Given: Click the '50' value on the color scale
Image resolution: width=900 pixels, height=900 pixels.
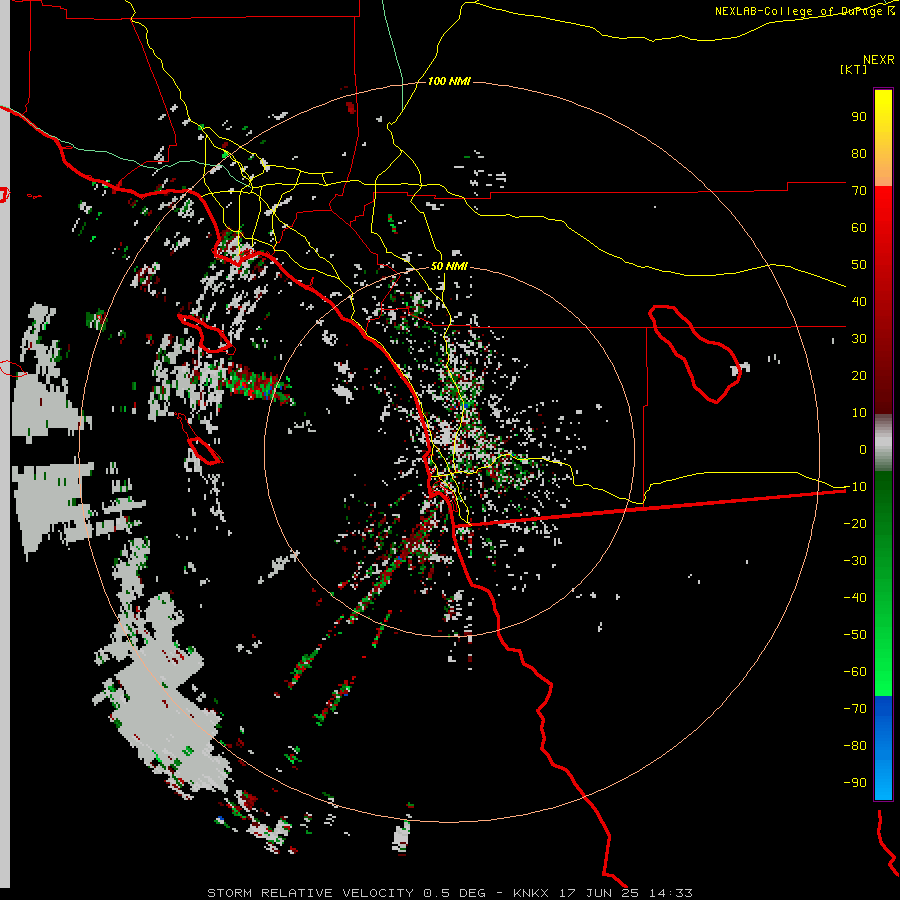Looking at the screenshot, I should 859,265.
